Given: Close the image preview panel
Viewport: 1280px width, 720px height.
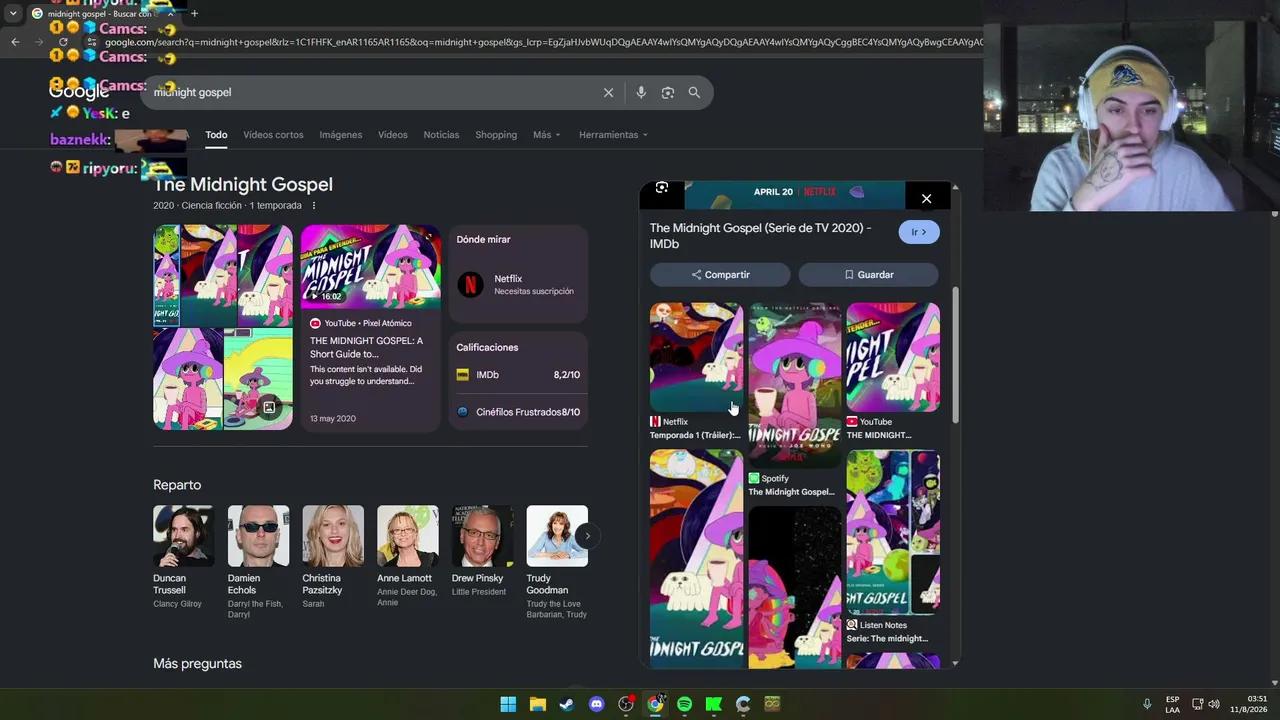Looking at the screenshot, I should (x=926, y=198).
